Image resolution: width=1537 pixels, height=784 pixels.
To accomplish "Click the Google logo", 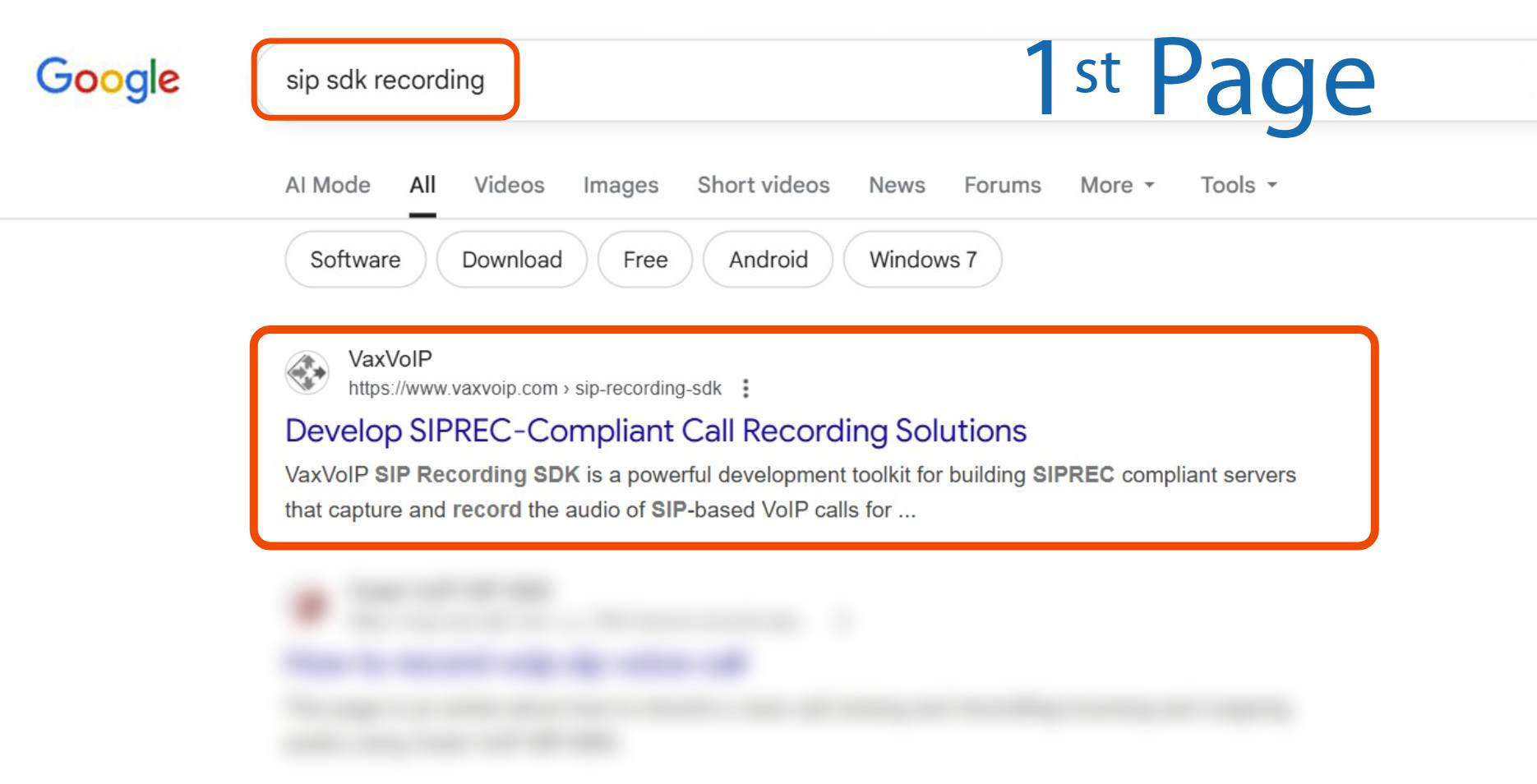I will coord(108,80).
